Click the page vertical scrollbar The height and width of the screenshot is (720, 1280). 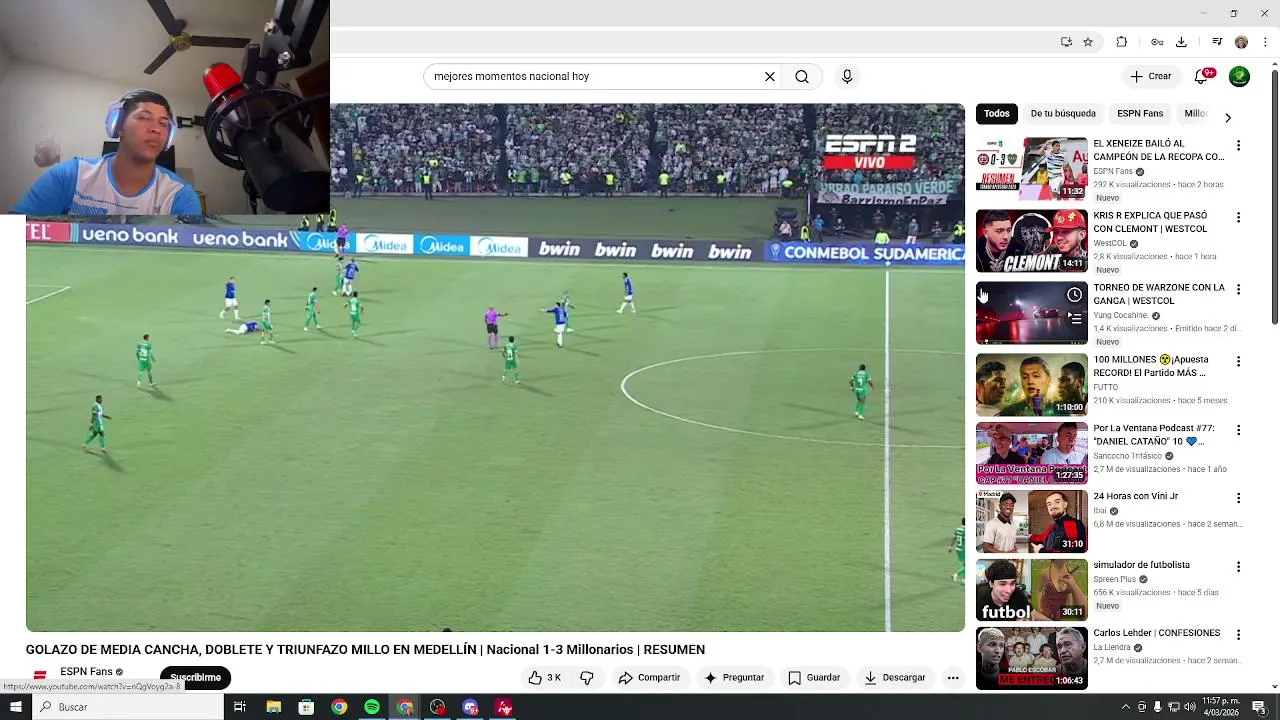[x=1274, y=195]
